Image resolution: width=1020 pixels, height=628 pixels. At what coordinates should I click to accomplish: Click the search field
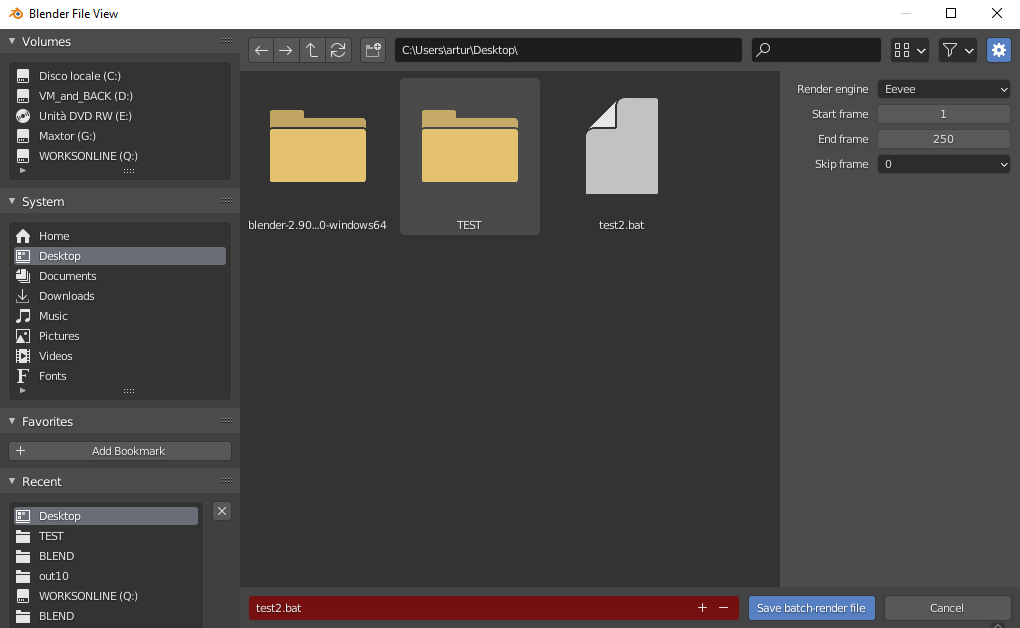[816, 50]
